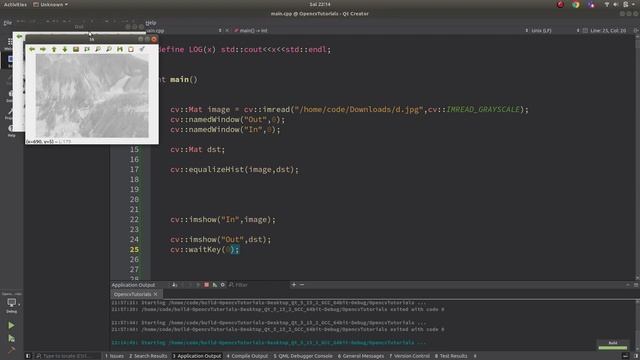Open properties window from In toolbar
640x360 pixels.
pyautogui.click(x=142, y=49)
